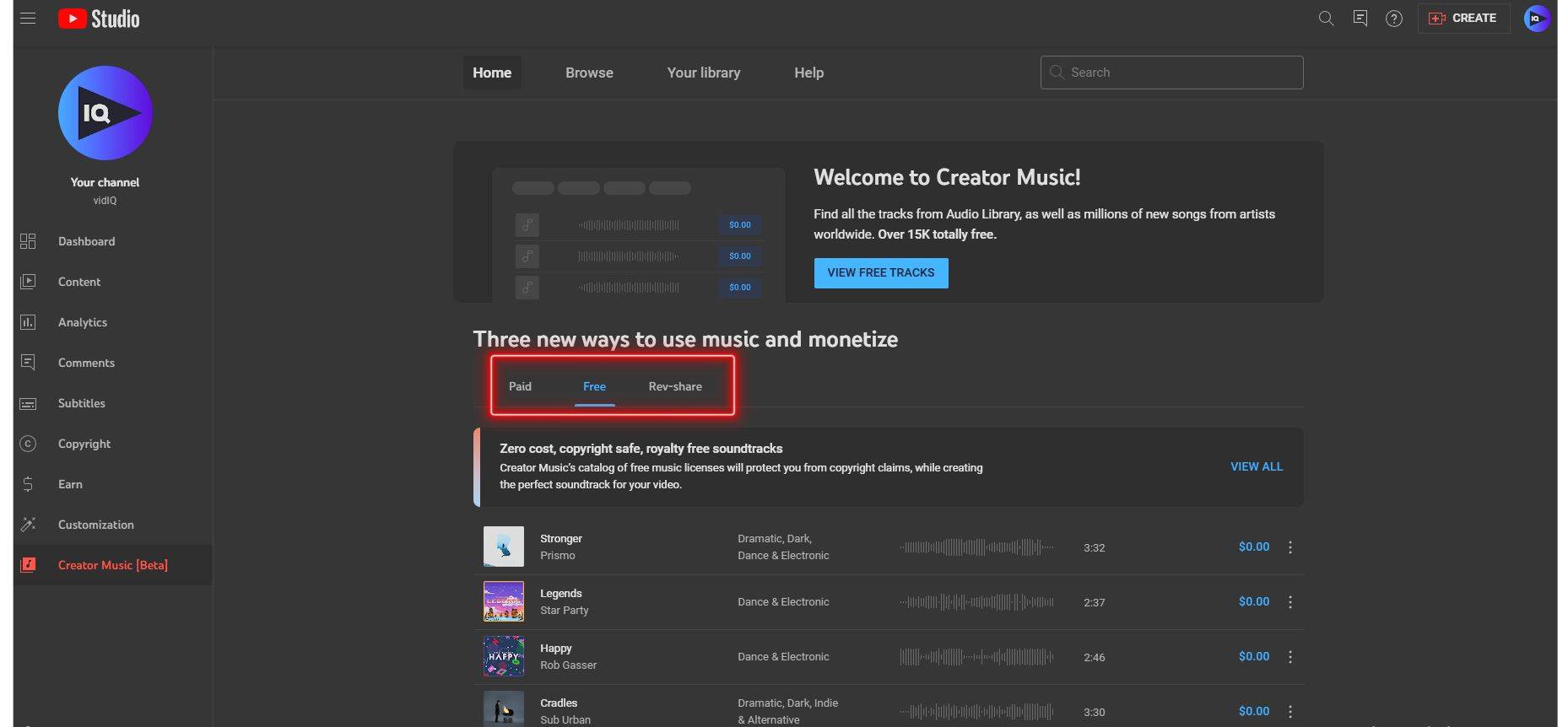Open more options for Cradles track
Image resolution: width=1568 pixels, height=727 pixels.
pos(1290,712)
